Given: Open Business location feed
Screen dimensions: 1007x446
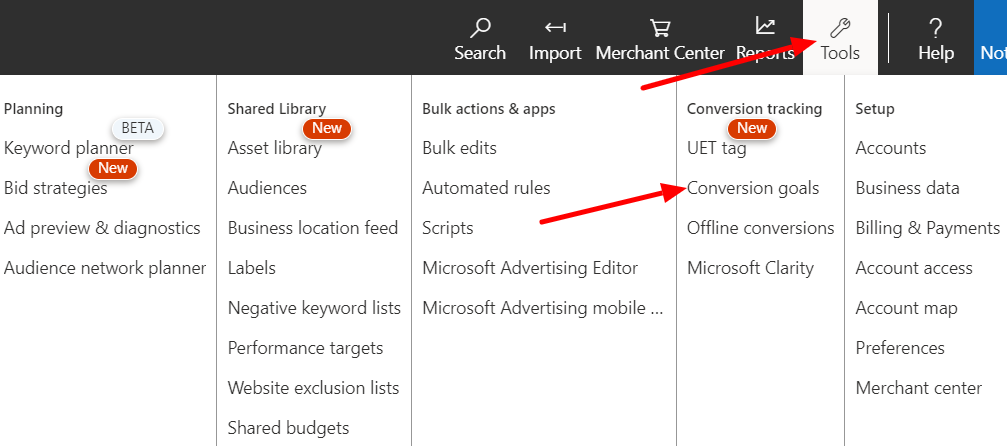Looking at the screenshot, I should 313,228.
